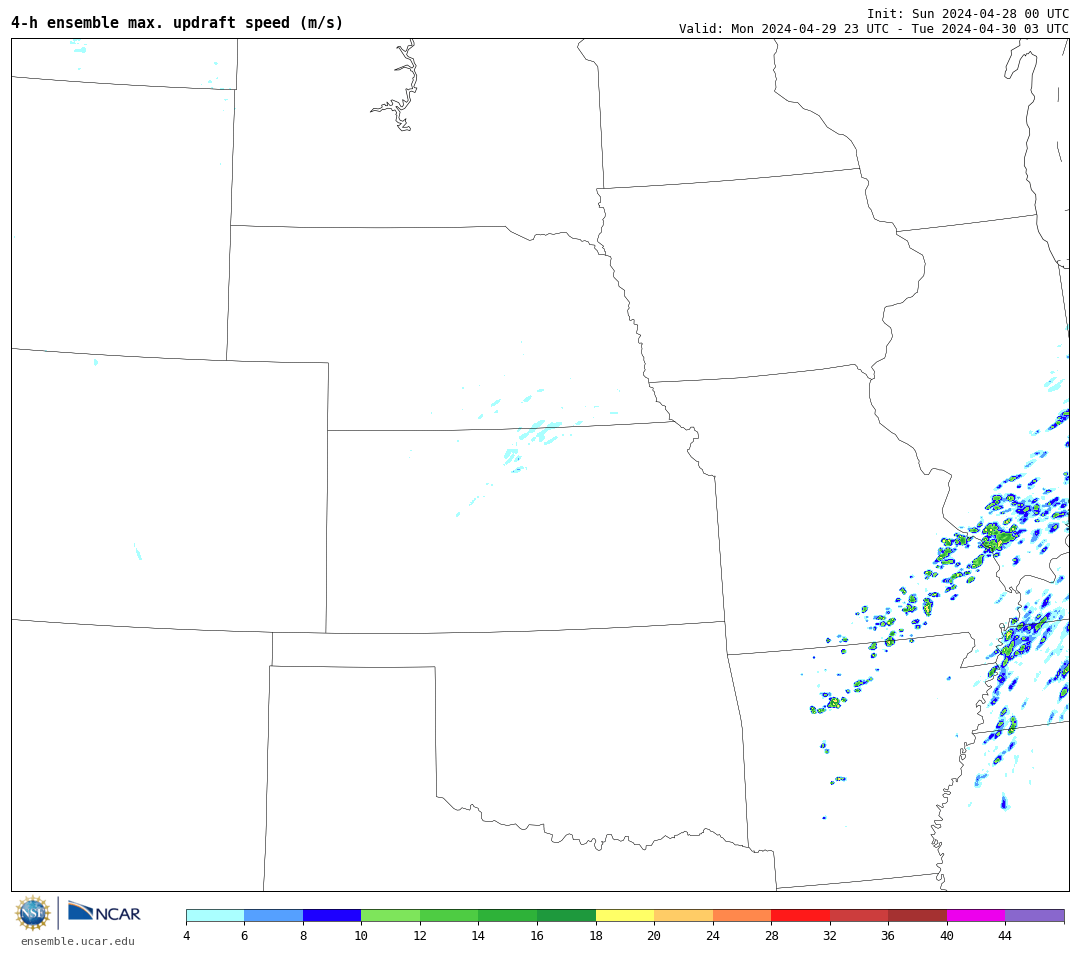Viewport: 1080px width, 954px height.
Task: Open the ensemble.ucar.edu link text
Action: click(78, 941)
